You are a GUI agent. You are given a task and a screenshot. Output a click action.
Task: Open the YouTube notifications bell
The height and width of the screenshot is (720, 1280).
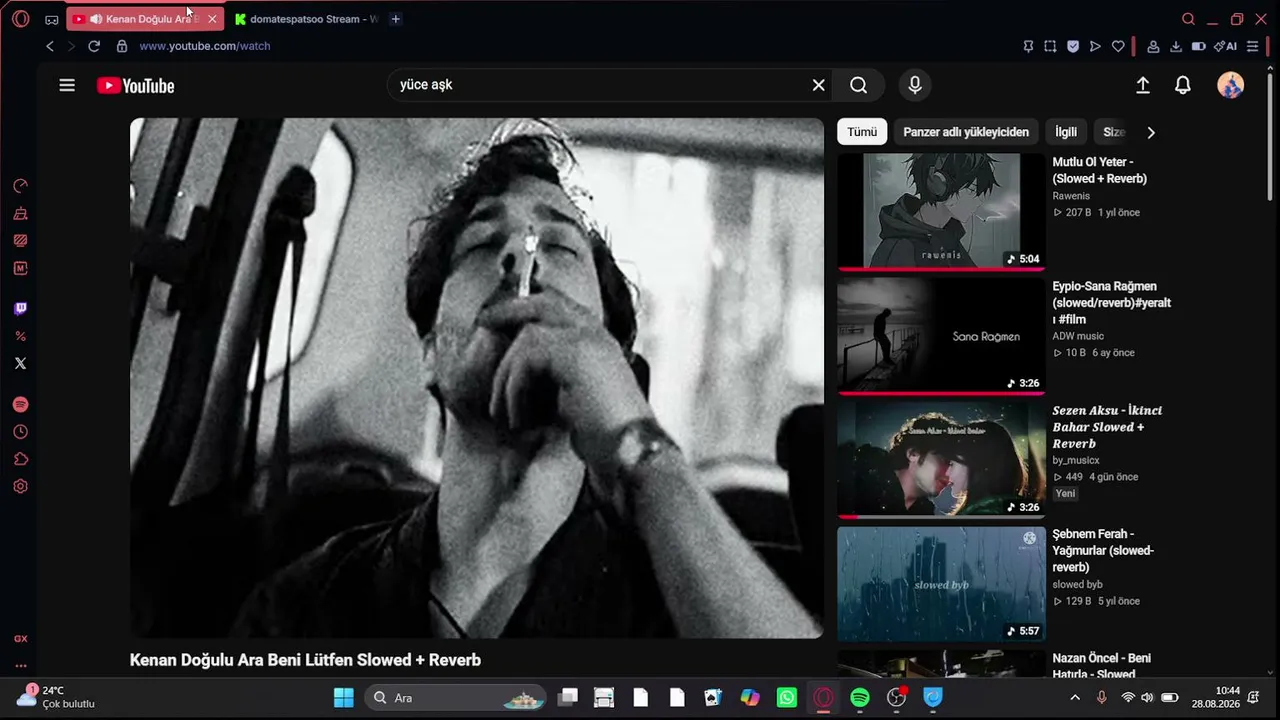[1183, 85]
